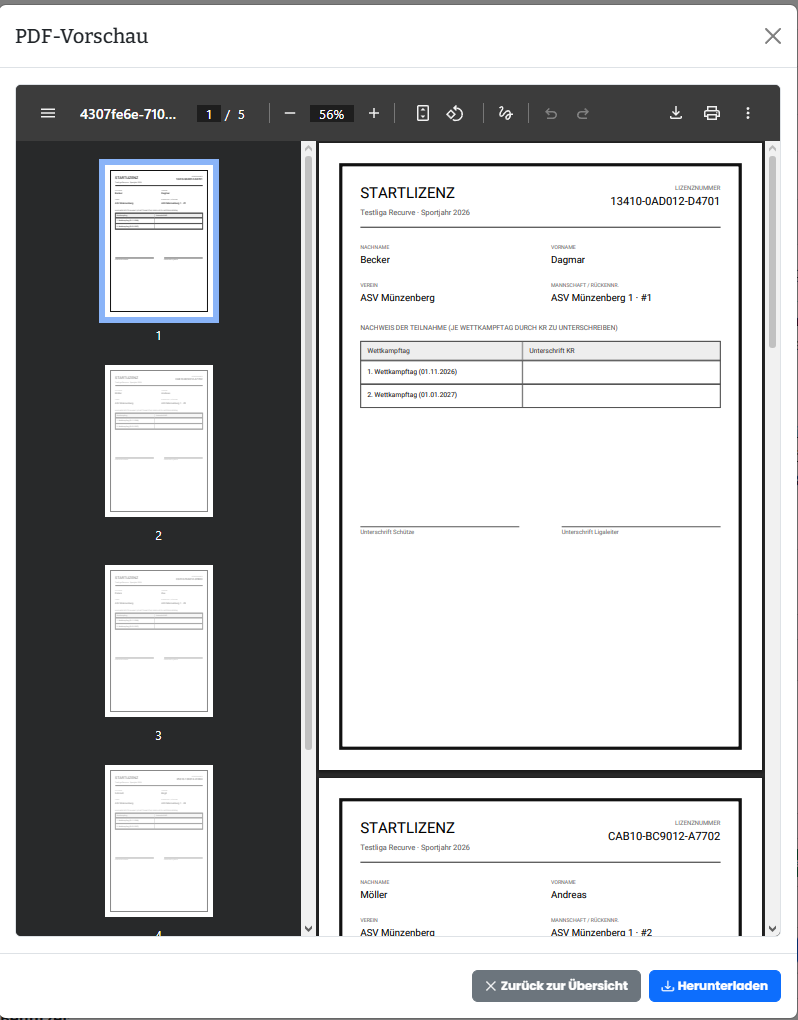Click the Wettkampftag column header
This screenshot has width=798, height=1020.
[442, 351]
